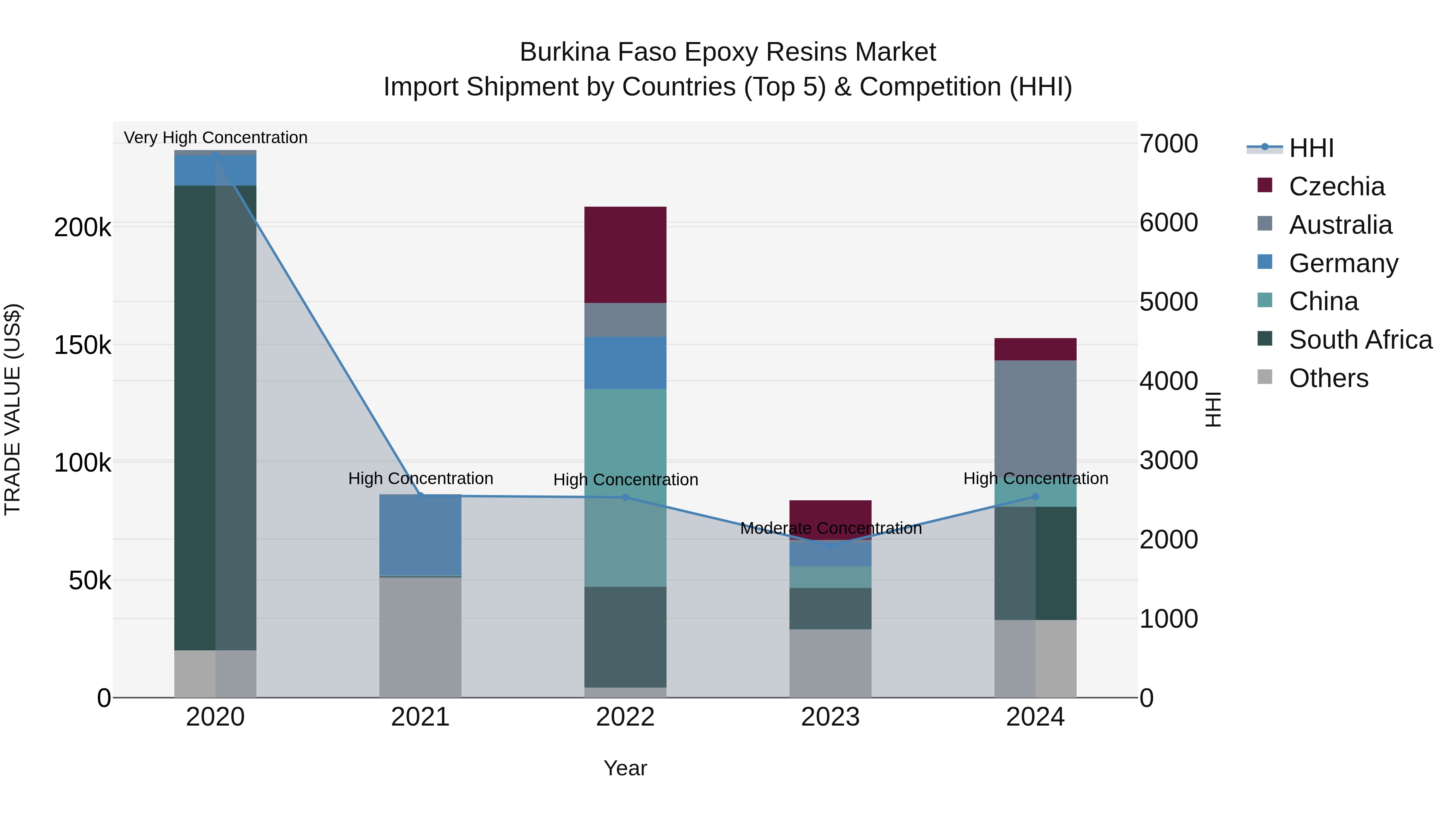Click the 'Very High Concentration' annotation

click(x=215, y=138)
